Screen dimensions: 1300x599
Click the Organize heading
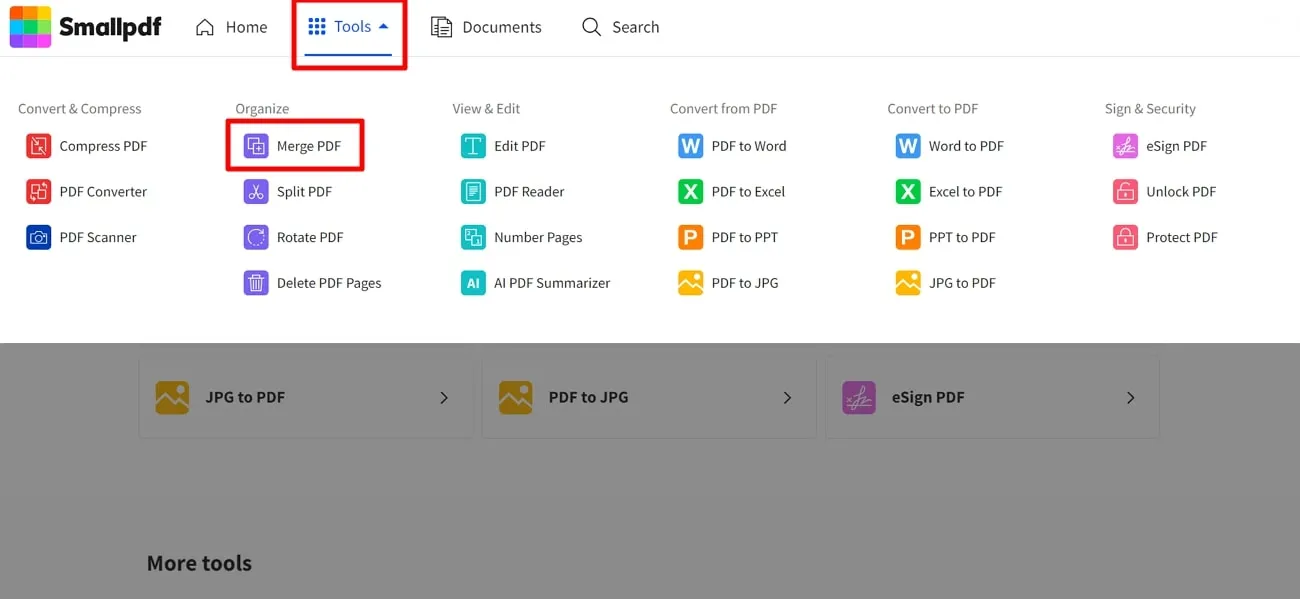[x=262, y=109]
